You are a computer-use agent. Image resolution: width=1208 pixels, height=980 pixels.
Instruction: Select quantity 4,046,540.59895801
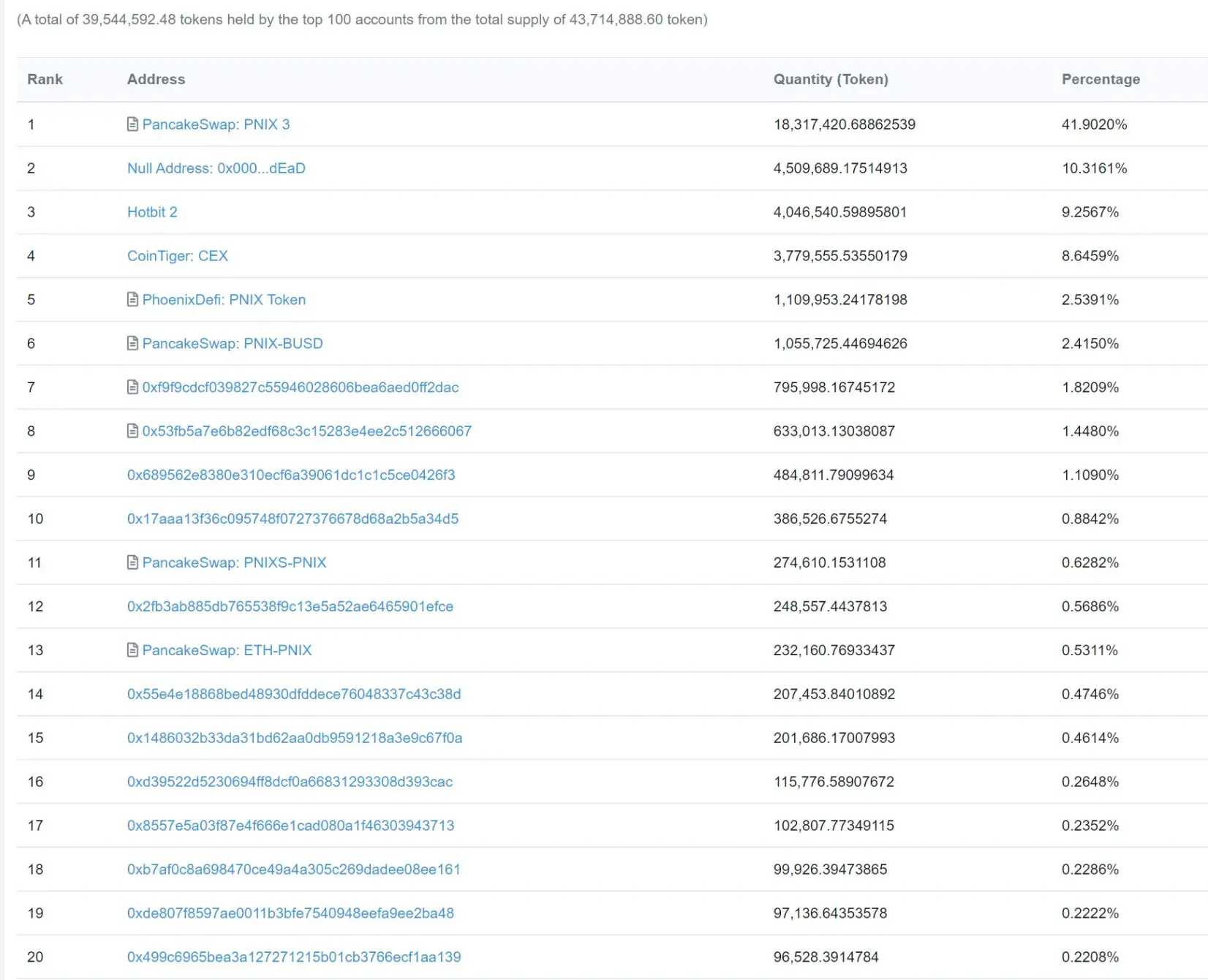pos(840,212)
